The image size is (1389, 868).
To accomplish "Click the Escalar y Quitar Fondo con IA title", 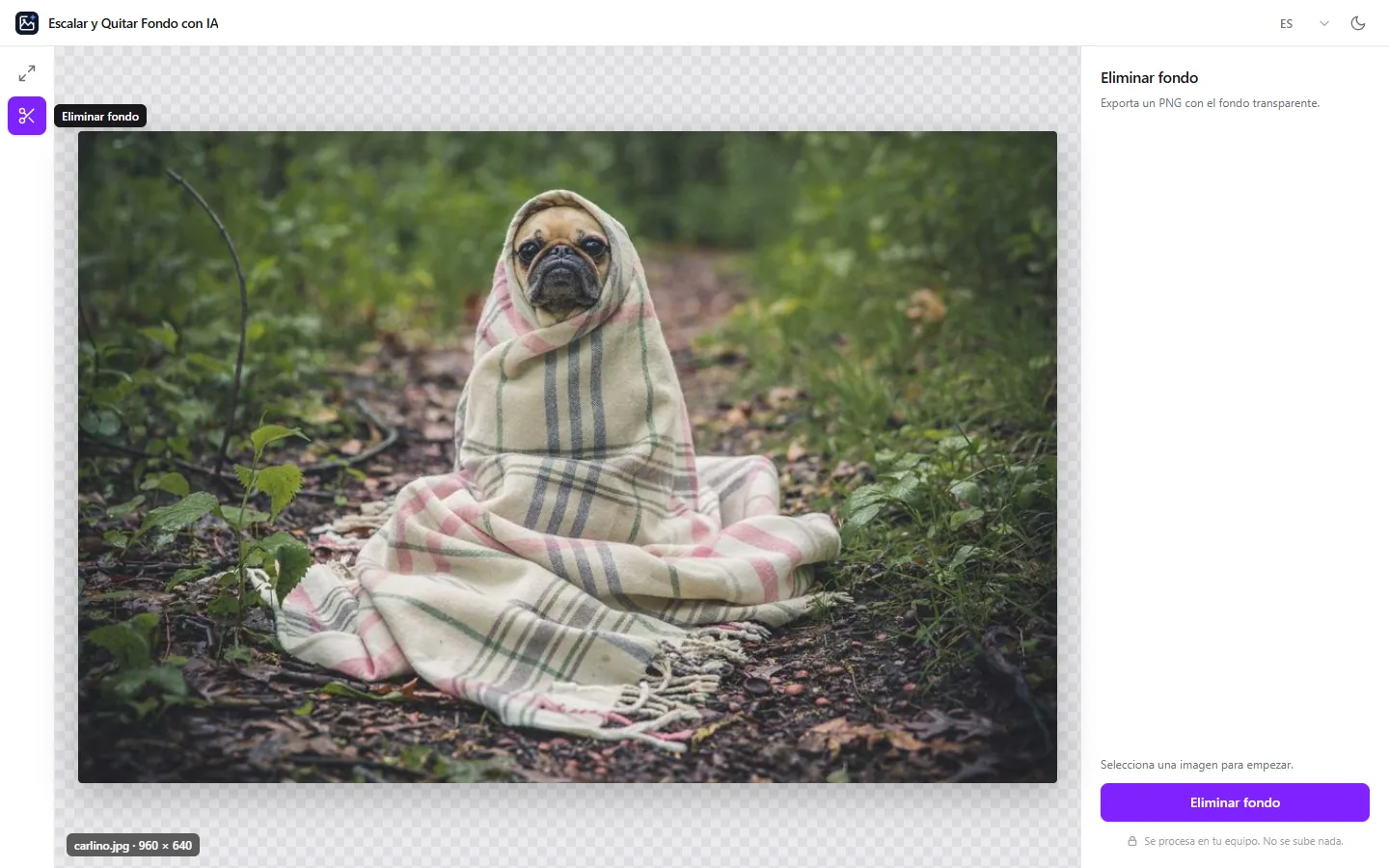I will 133,23.
